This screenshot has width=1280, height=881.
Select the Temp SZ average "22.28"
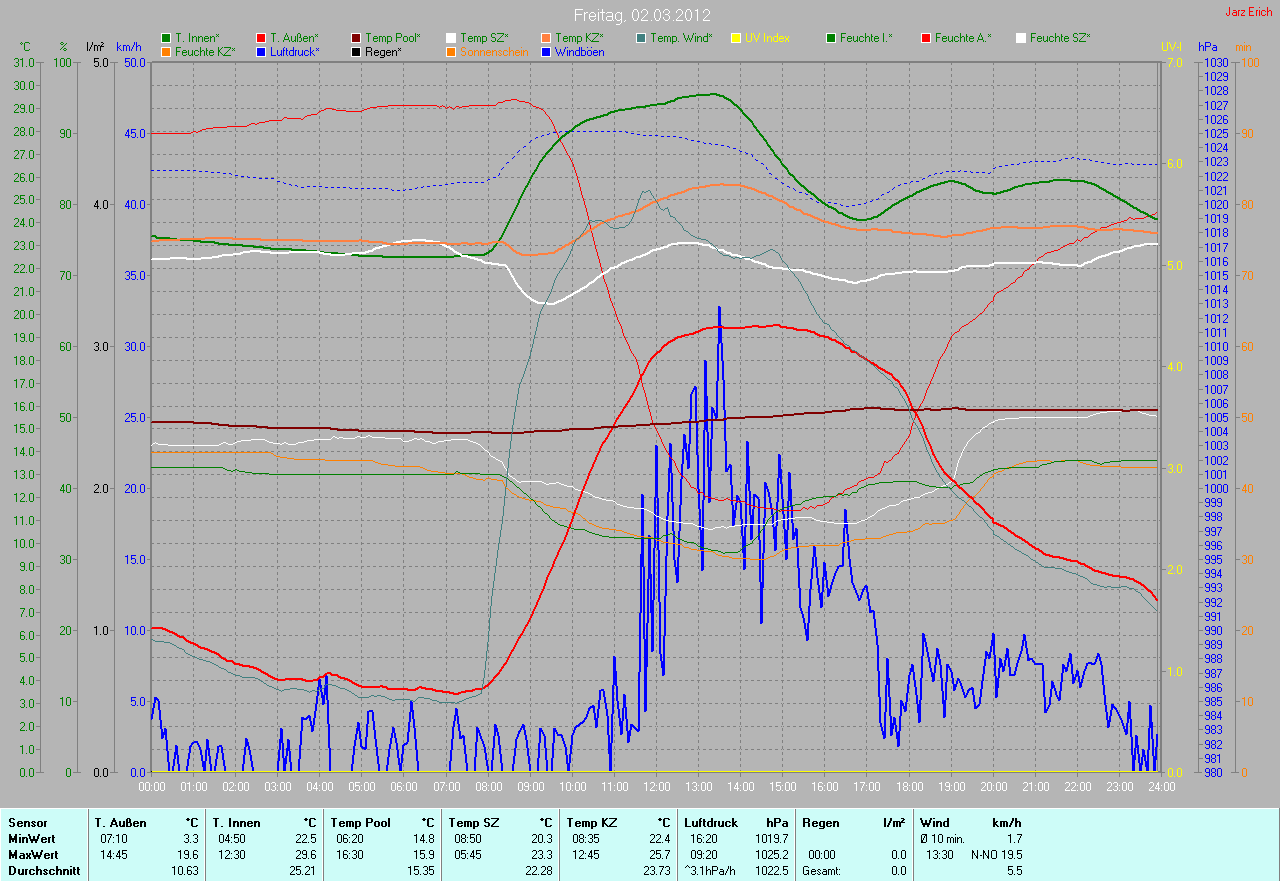[539, 871]
